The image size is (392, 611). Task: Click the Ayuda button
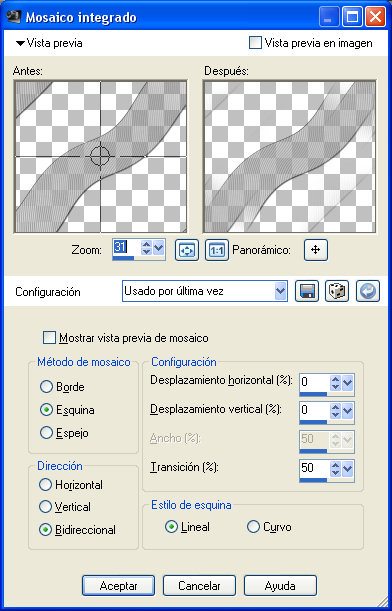tap(280, 586)
